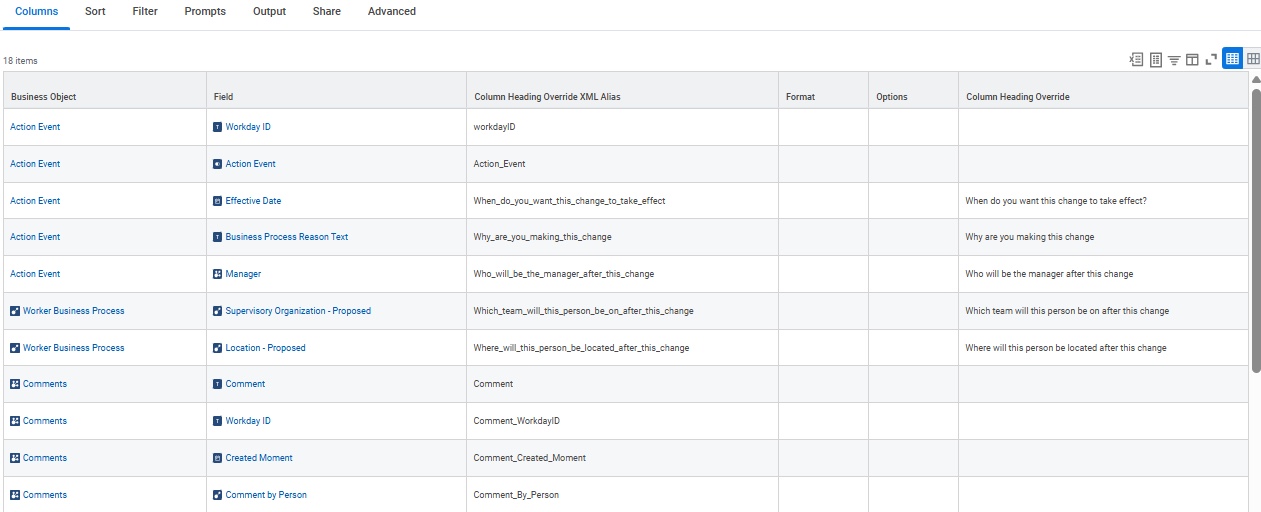This screenshot has width=1261, height=512.
Task: Open the Sort tab
Action: click(95, 12)
